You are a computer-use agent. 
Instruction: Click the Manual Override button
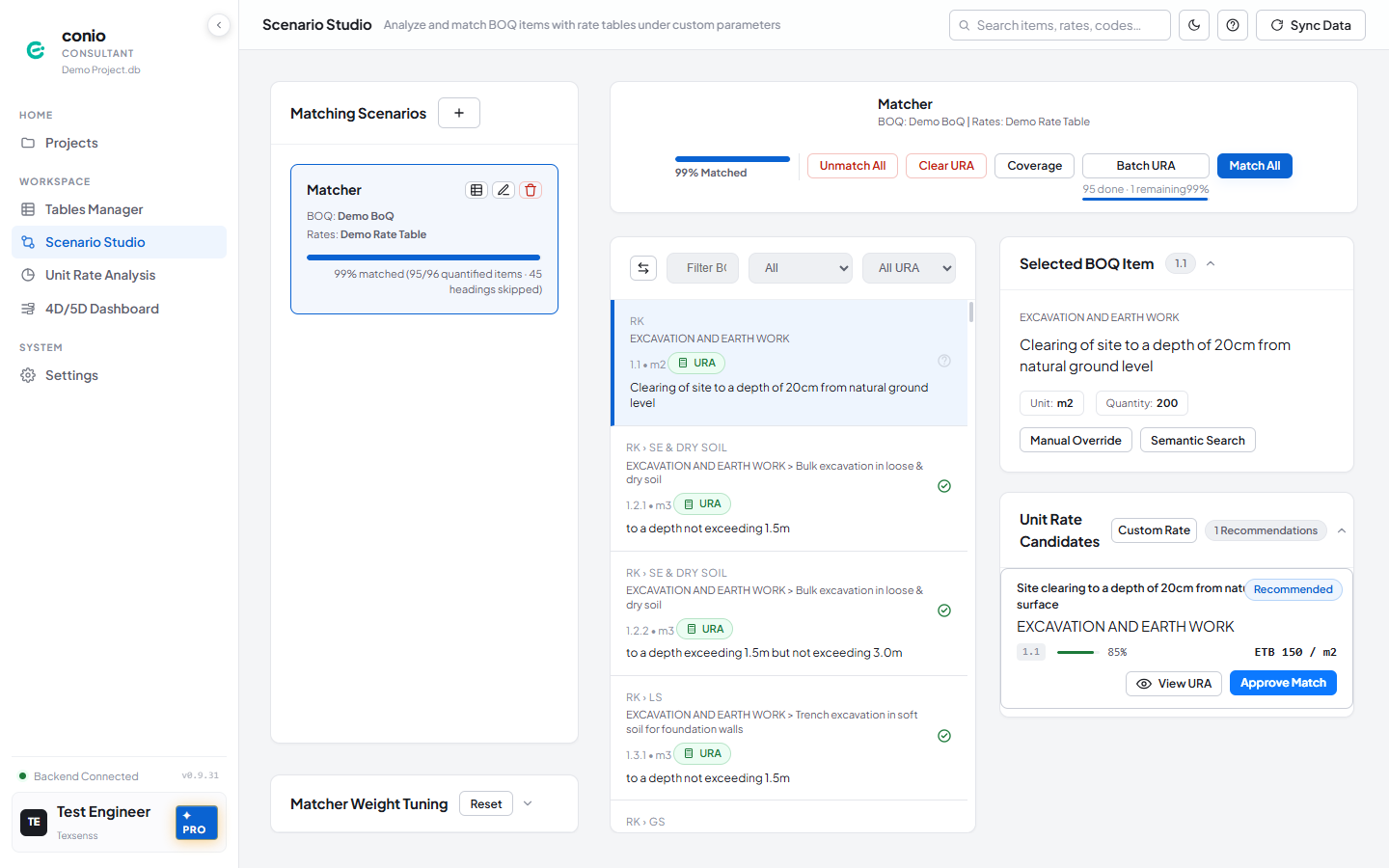[1076, 440]
